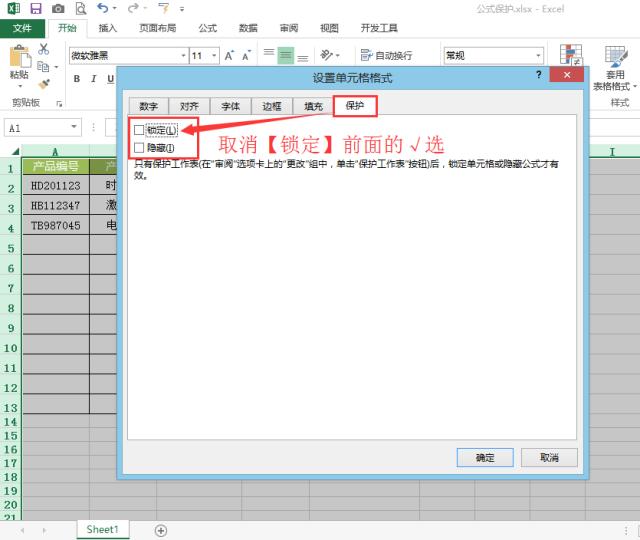Select the Format Painter brush
Screen dimensions: 640x540
tap(44, 84)
